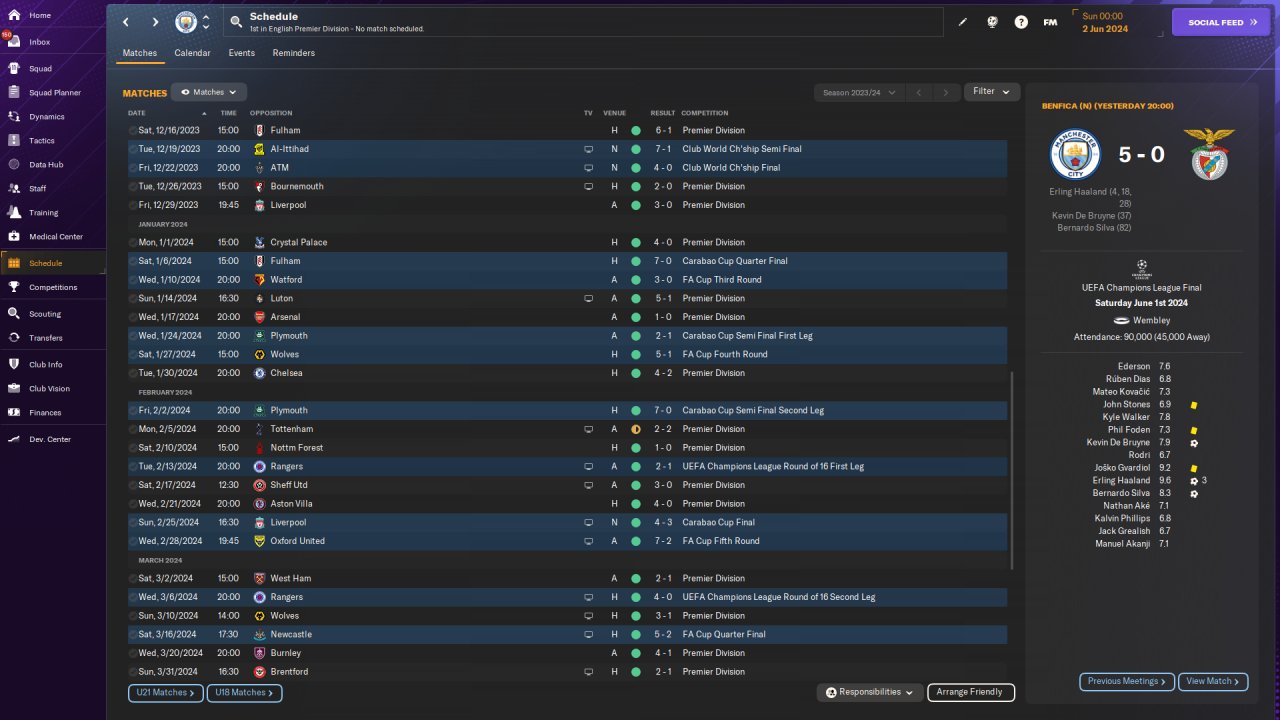This screenshot has height=720, width=1280.
Task: Open the U18 Matches button
Action: click(245, 692)
